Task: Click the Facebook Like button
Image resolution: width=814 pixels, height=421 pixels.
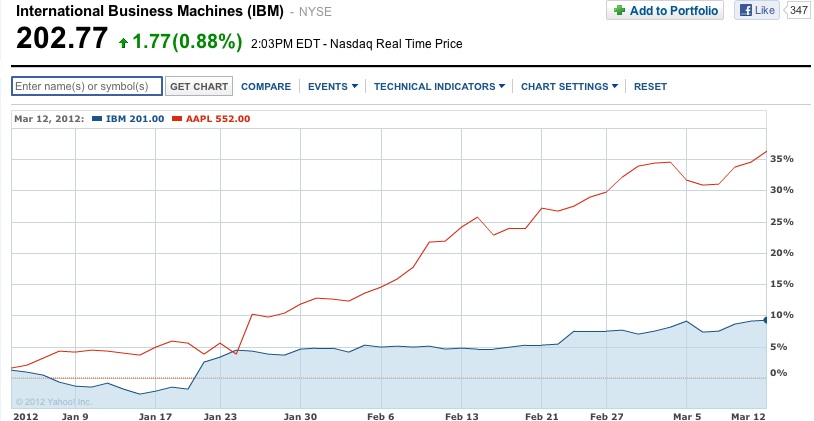Action: coord(756,11)
